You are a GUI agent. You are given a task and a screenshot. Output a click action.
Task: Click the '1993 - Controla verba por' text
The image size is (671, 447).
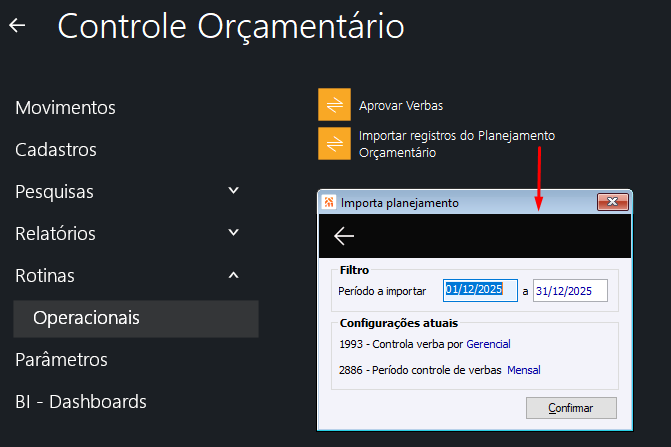[x=401, y=344]
